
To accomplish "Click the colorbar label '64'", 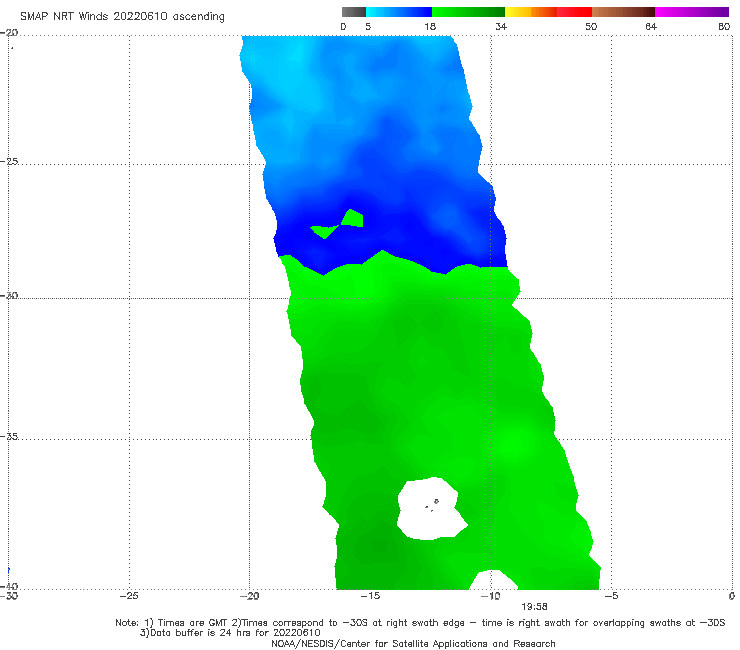I will [651, 27].
